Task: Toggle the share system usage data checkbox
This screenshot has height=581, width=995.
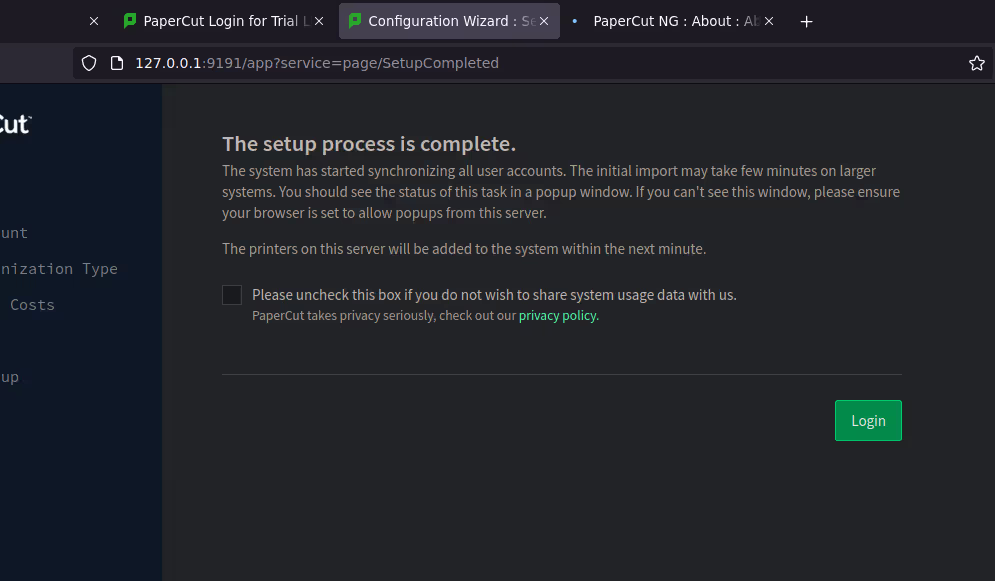Action: click(x=232, y=295)
